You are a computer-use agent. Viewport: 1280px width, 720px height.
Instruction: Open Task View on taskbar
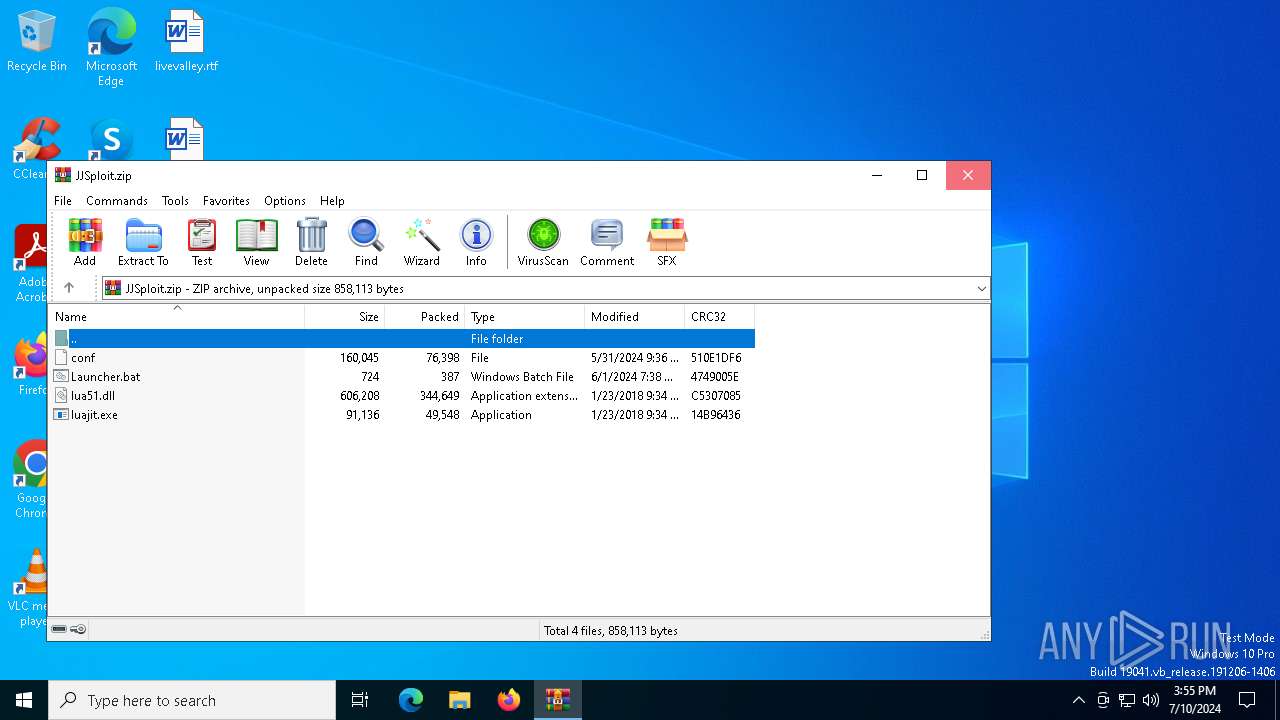[x=360, y=700]
